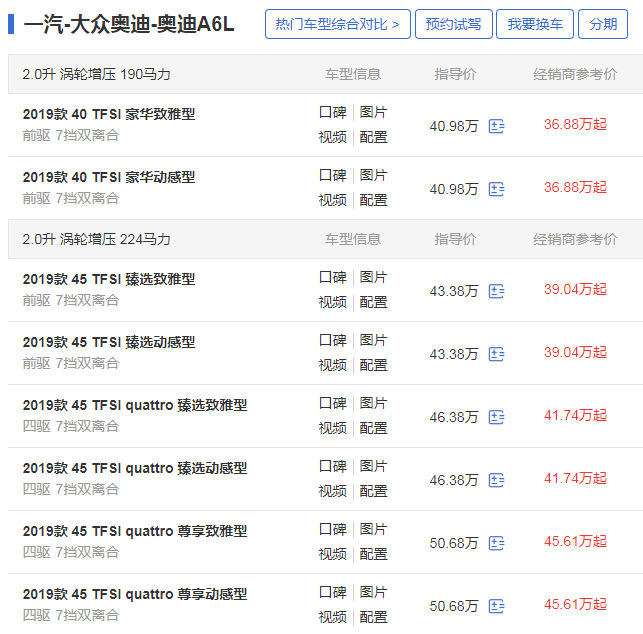Click calculator icon for quattro 尊享致雅型
The width and height of the screenshot is (643, 634).
click(x=496, y=543)
